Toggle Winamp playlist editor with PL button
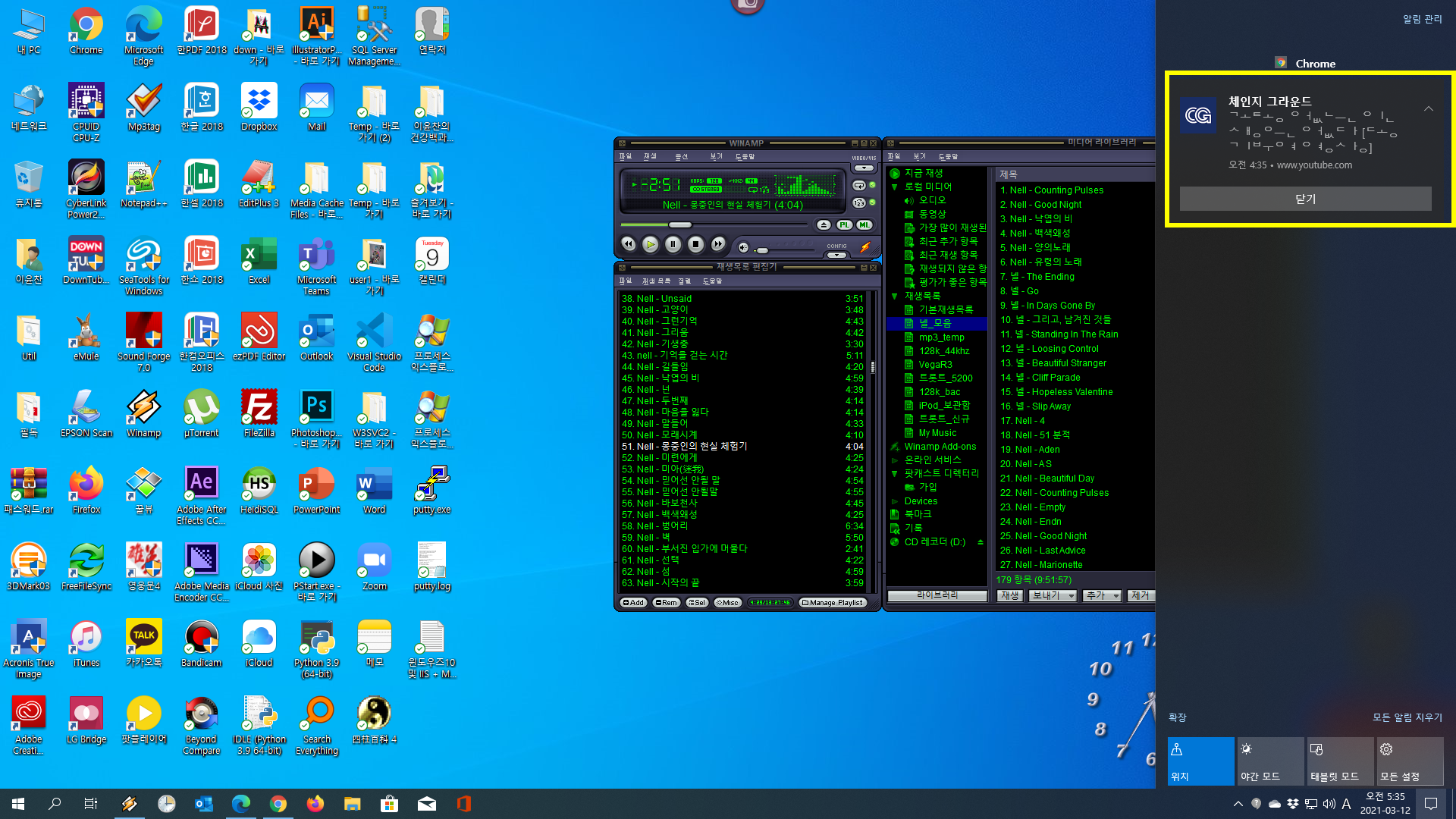1456x819 pixels. (844, 225)
